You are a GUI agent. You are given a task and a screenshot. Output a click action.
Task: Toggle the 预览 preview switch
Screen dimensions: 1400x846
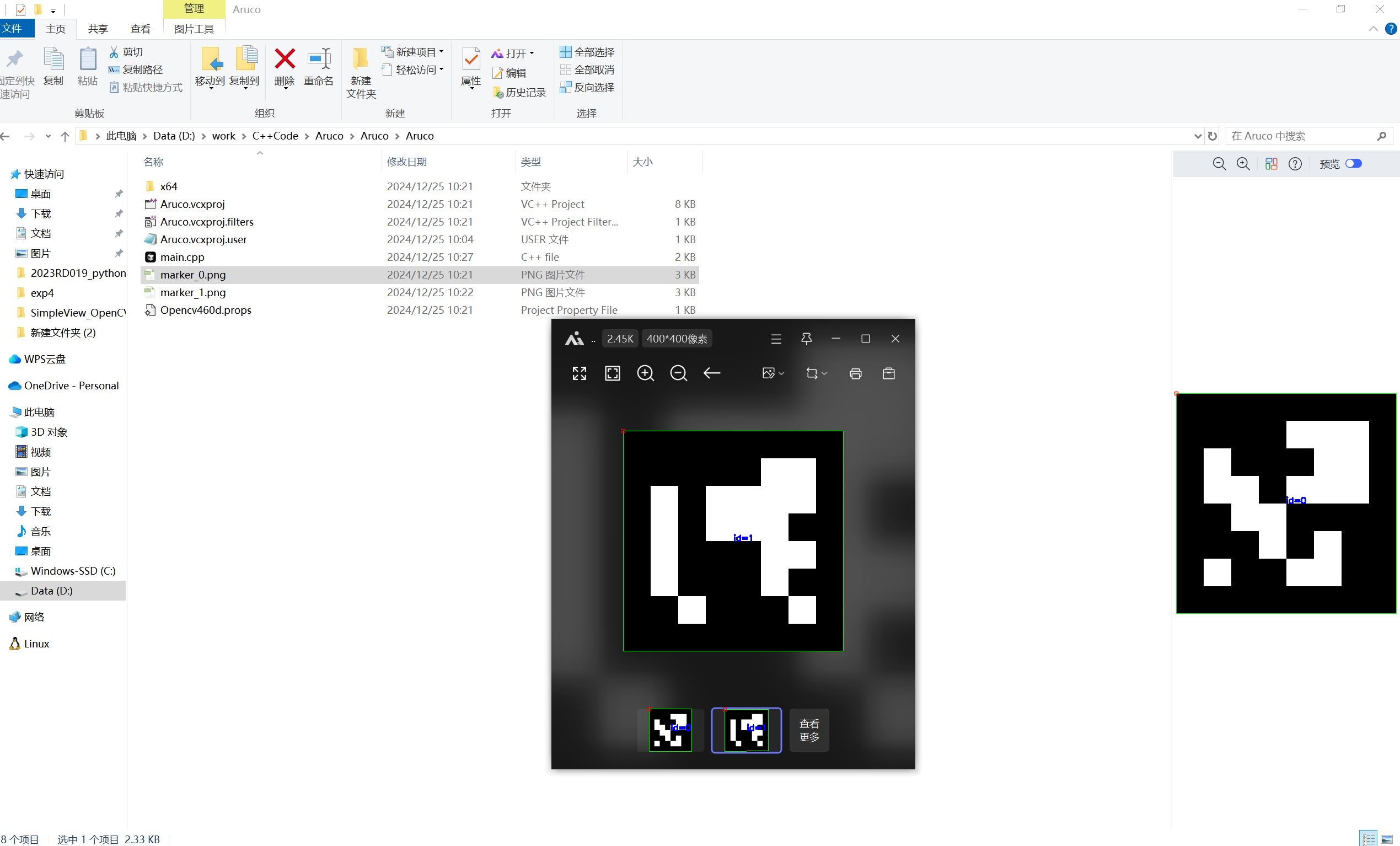click(1353, 164)
